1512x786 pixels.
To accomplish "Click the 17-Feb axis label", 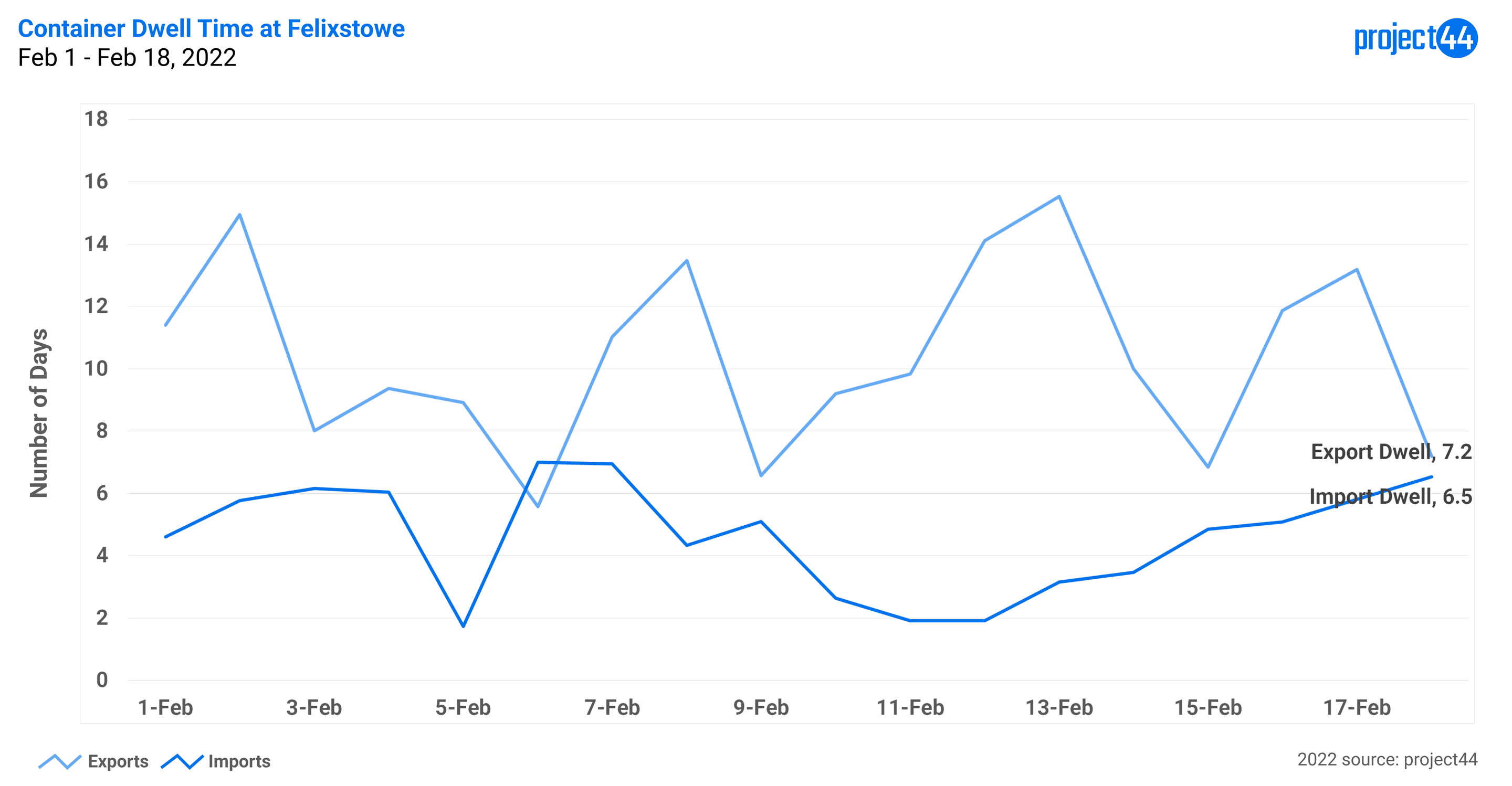I will point(1357,707).
